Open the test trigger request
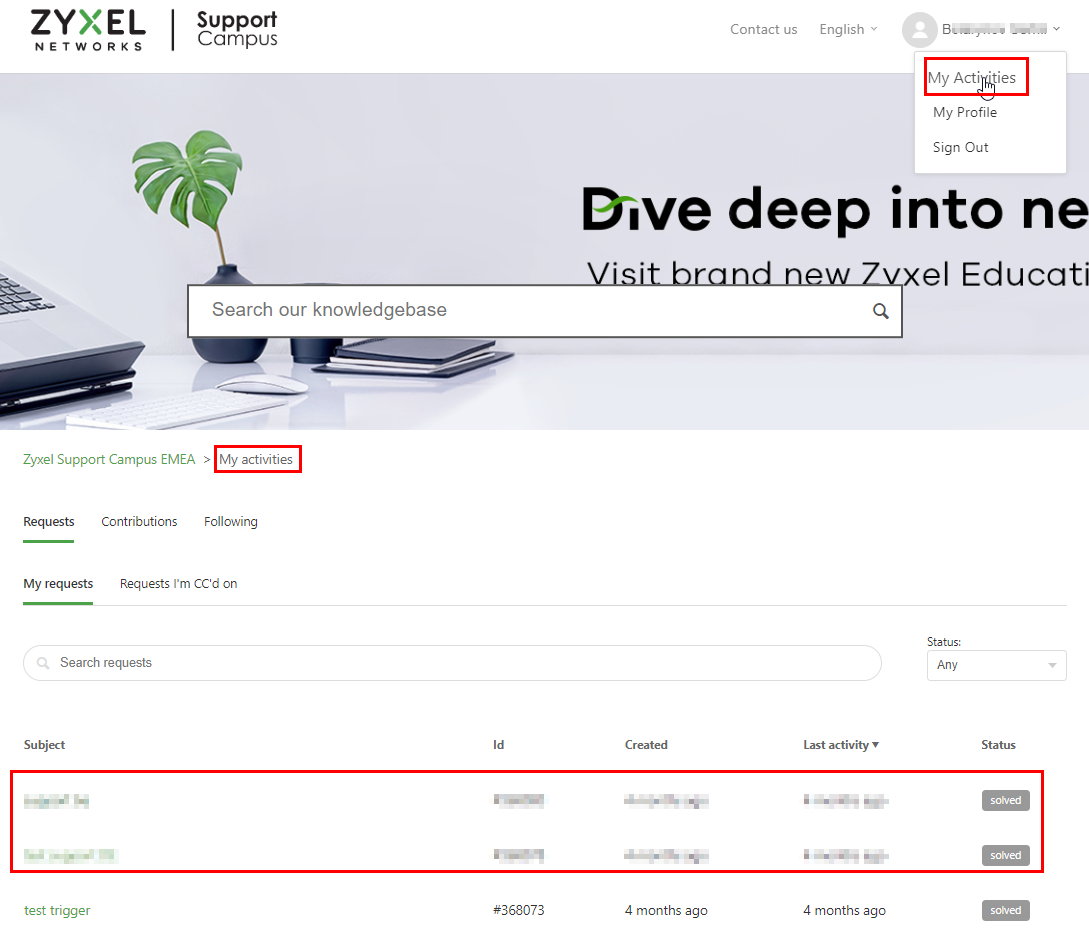 click(57, 910)
